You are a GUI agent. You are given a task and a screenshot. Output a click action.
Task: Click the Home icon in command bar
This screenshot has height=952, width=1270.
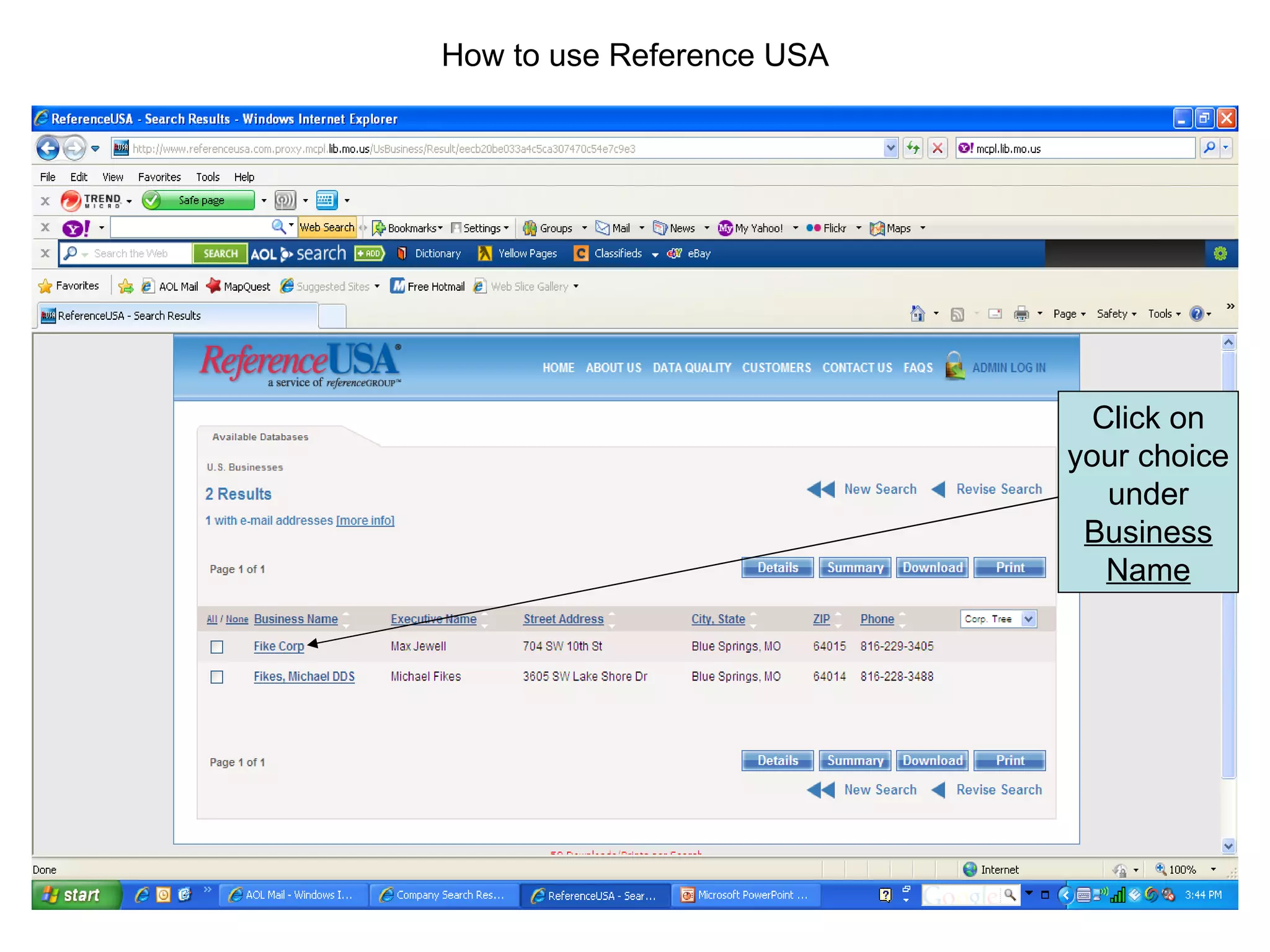[x=917, y=314]
